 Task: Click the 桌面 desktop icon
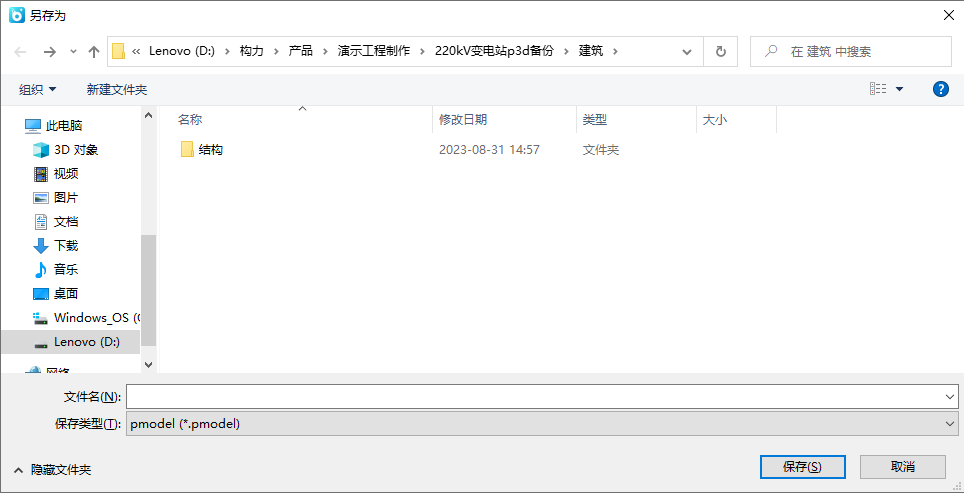(x=41, y=293)
